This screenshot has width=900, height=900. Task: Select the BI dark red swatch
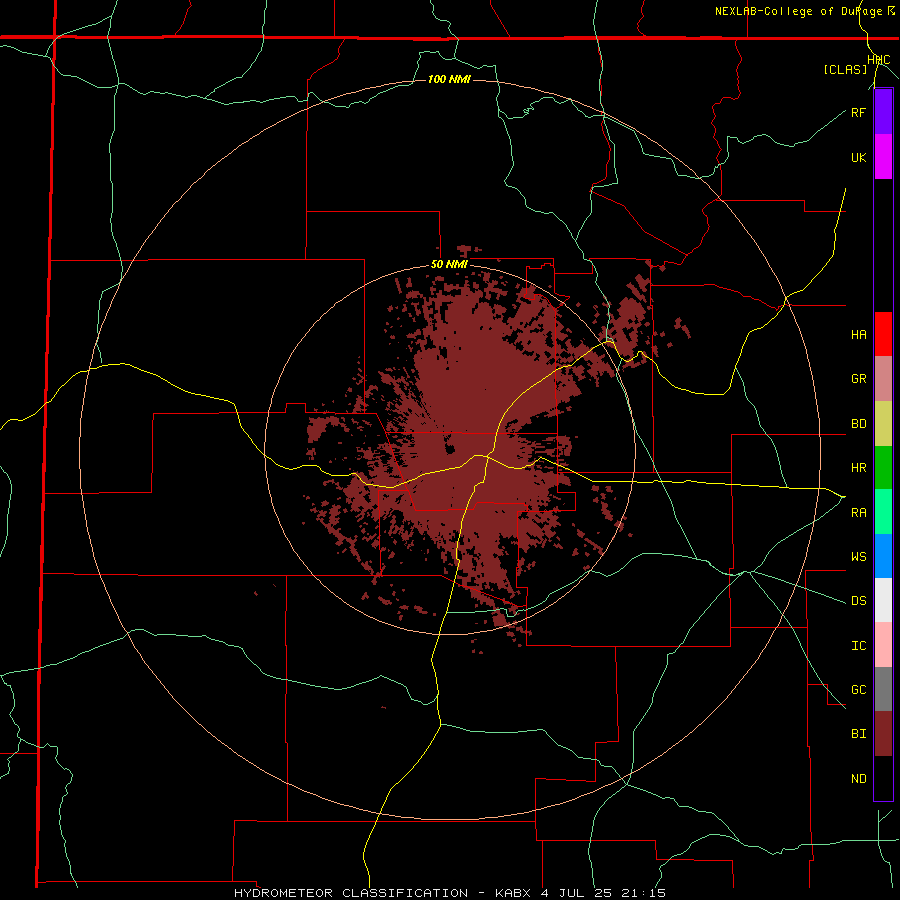(x=883, y=734)
